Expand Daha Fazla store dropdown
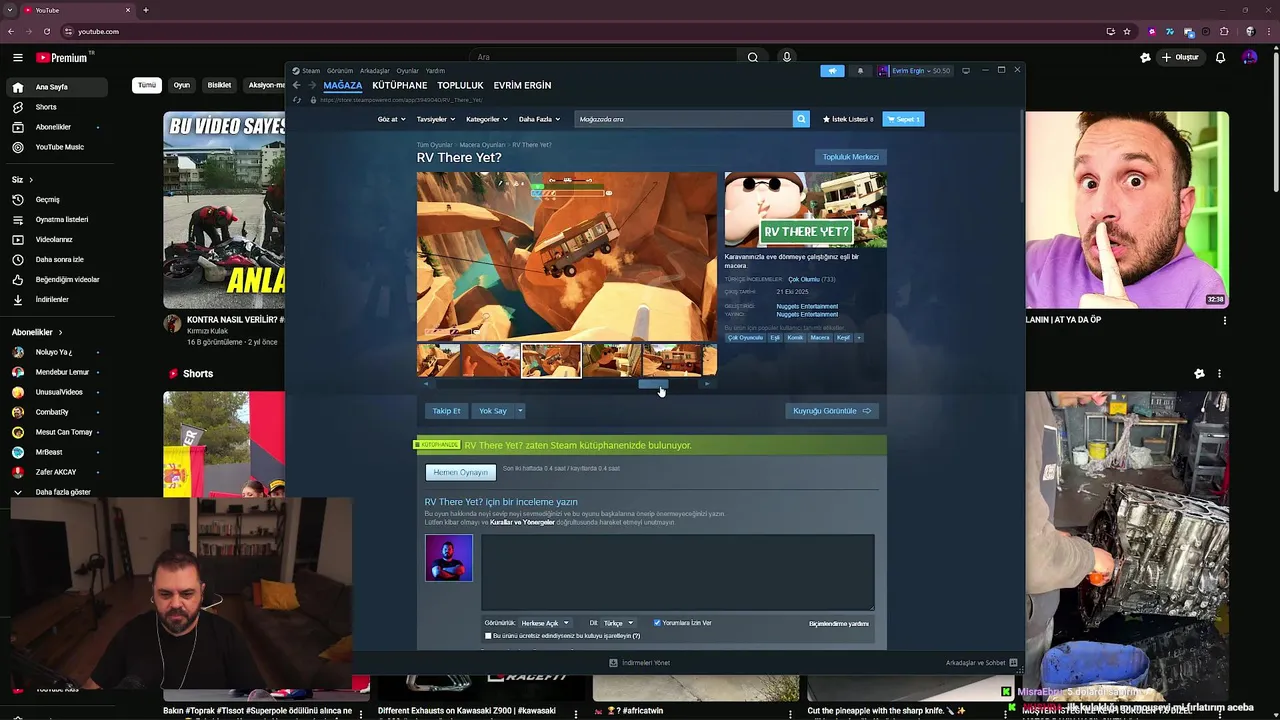 539,119
